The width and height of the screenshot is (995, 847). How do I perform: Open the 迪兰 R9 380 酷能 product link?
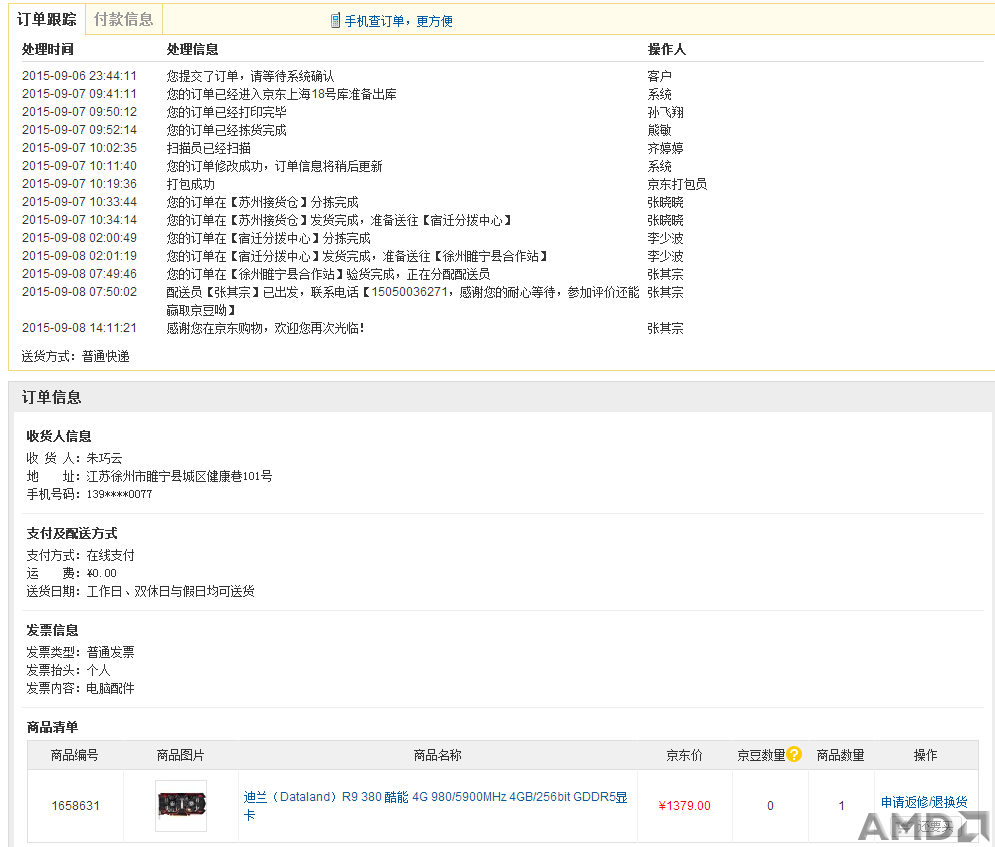point(435,806)
